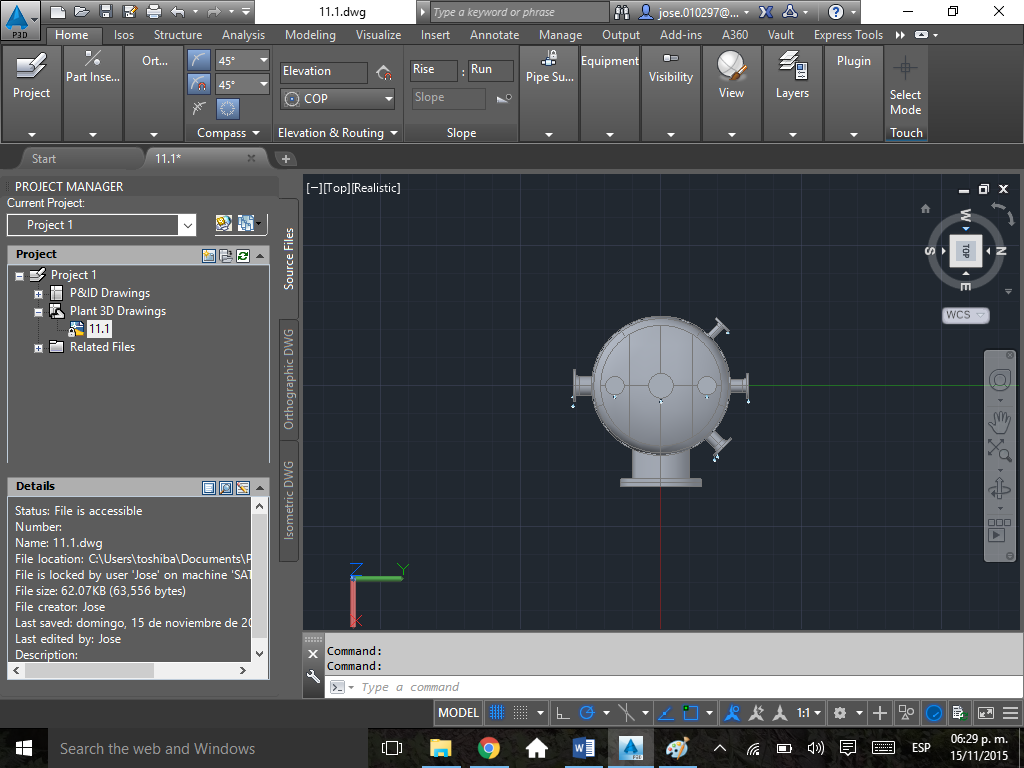Select the Pan hand tool in navigation bar
The image size is (1024, 768).
click(x=999, y=422)
